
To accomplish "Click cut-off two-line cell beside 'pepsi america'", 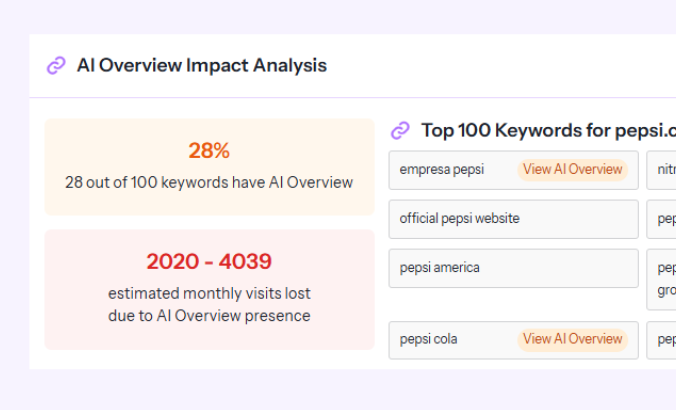I will [662, 279].
